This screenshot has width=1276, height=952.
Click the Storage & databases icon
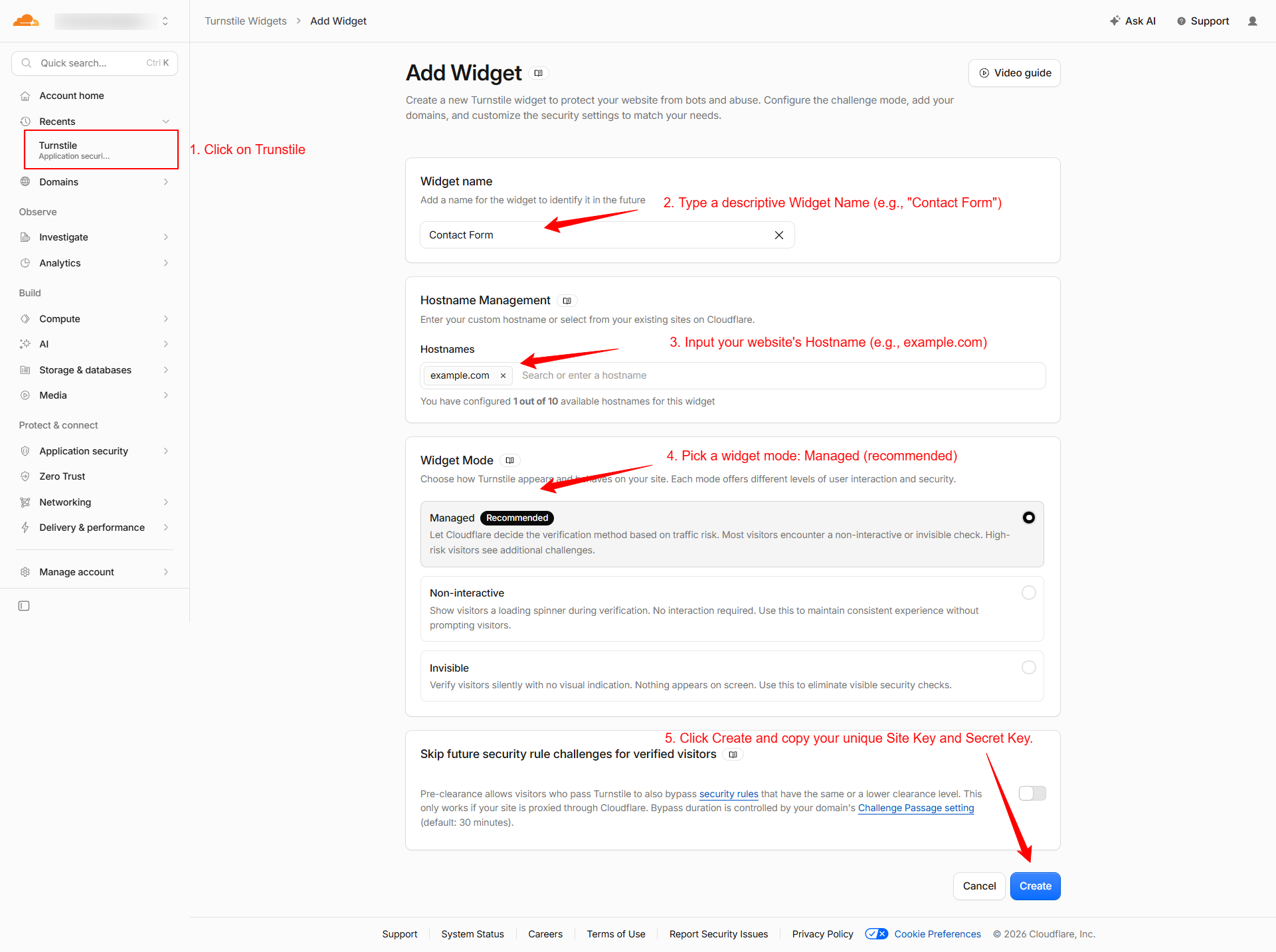(25, 370)
